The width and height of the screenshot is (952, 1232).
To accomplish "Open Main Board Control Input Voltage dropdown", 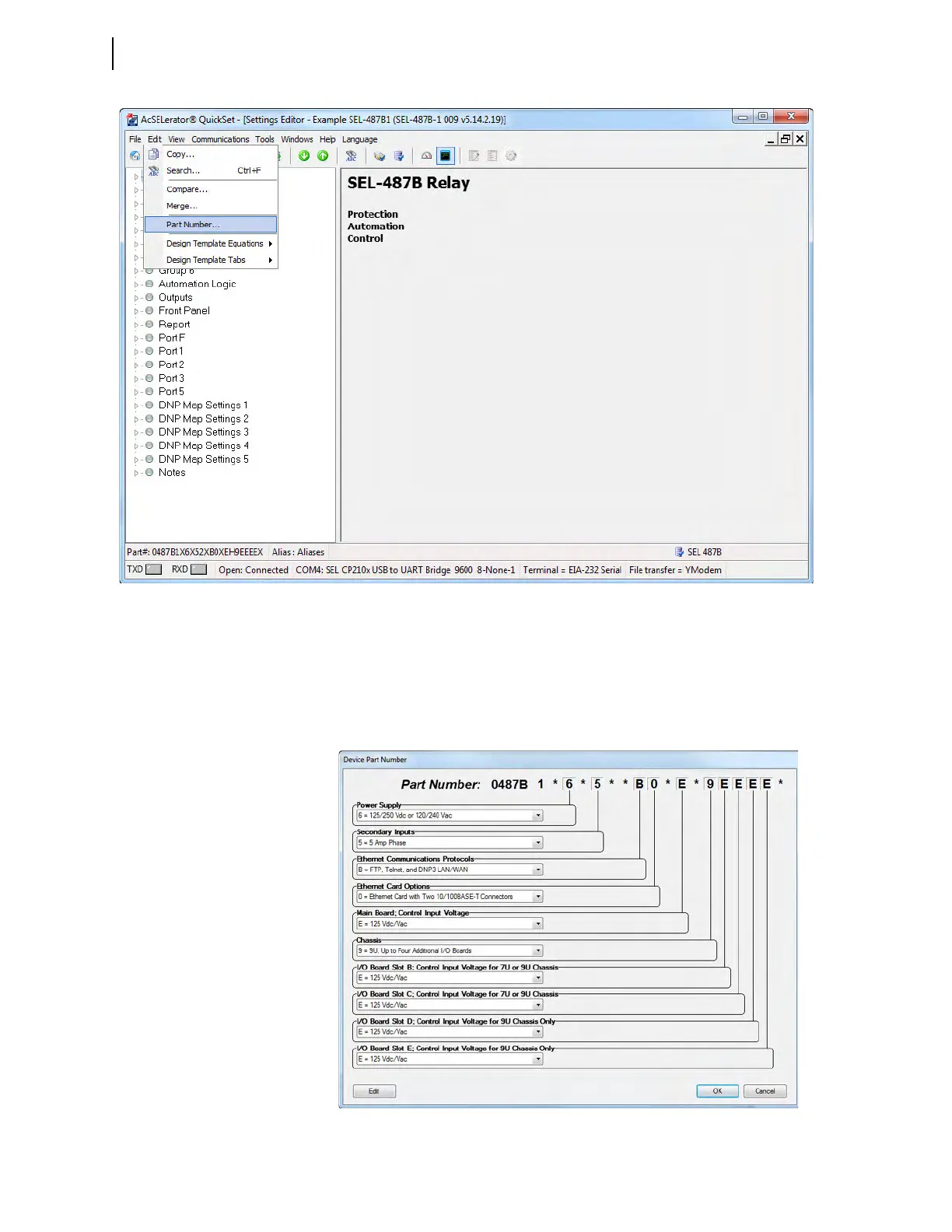I will [537, 924].
